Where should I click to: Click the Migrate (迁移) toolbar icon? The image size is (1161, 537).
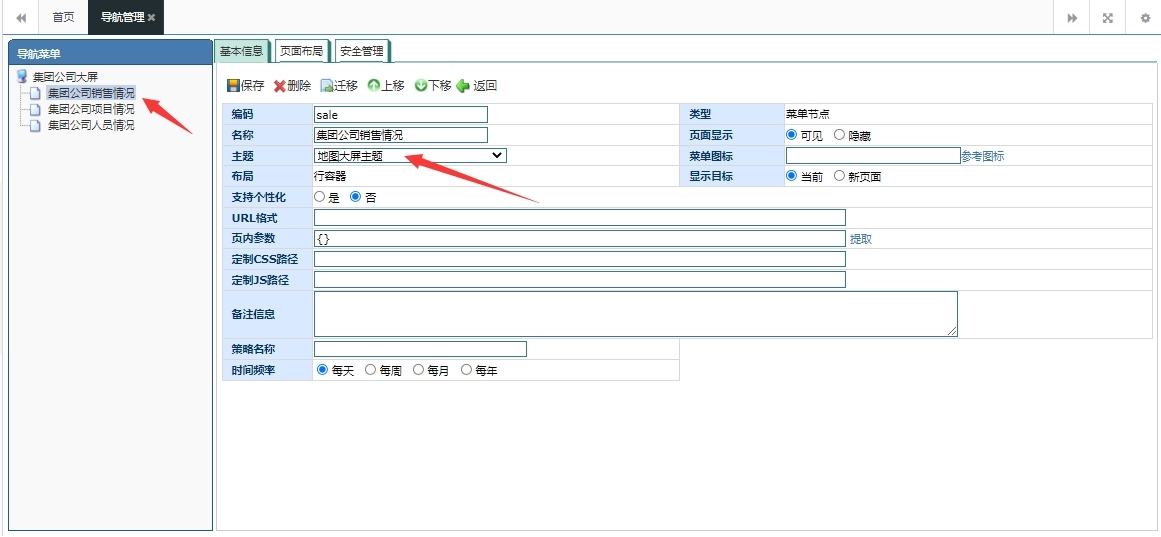click(x=326, y=86)
